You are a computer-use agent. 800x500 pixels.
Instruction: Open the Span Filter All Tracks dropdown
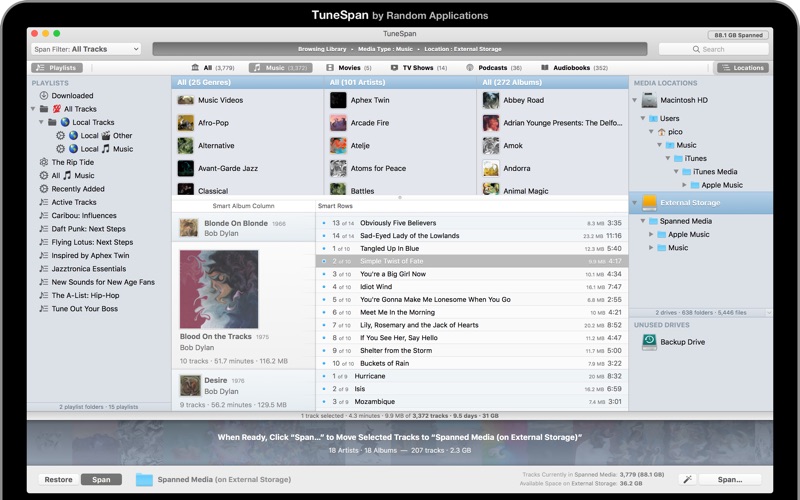tap(86, 49)
